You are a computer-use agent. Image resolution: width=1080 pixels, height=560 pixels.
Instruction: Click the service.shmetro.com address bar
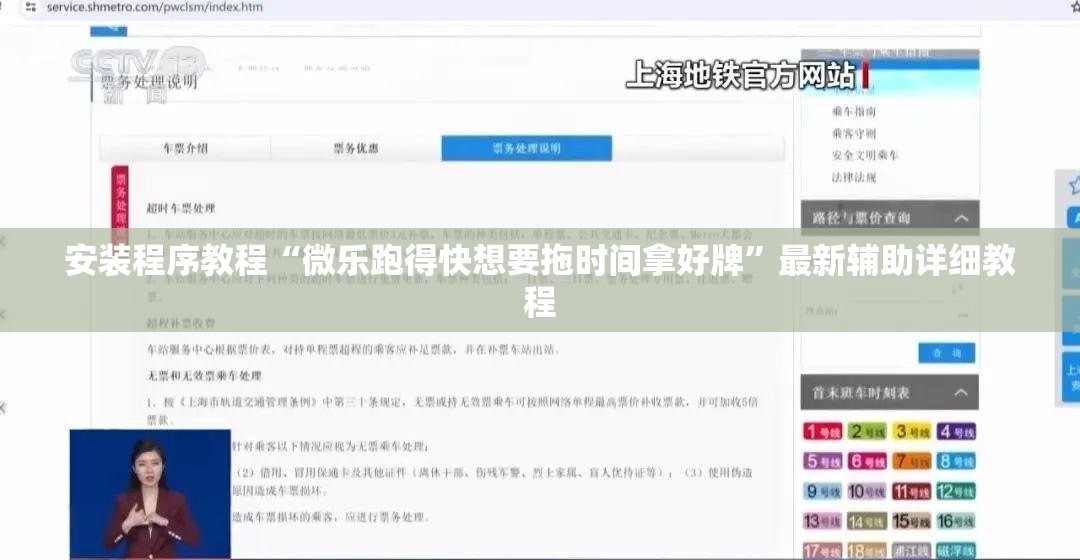pos(154,7)
